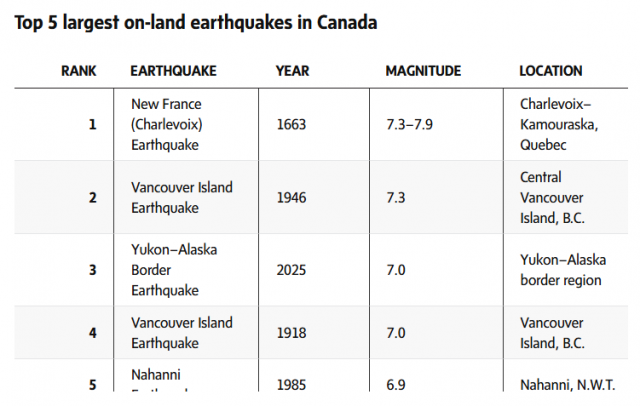Click the Charlevoix–Kamouraska, Quebec location cell
Screen dimensions: 640x406
tap(556, 124)
